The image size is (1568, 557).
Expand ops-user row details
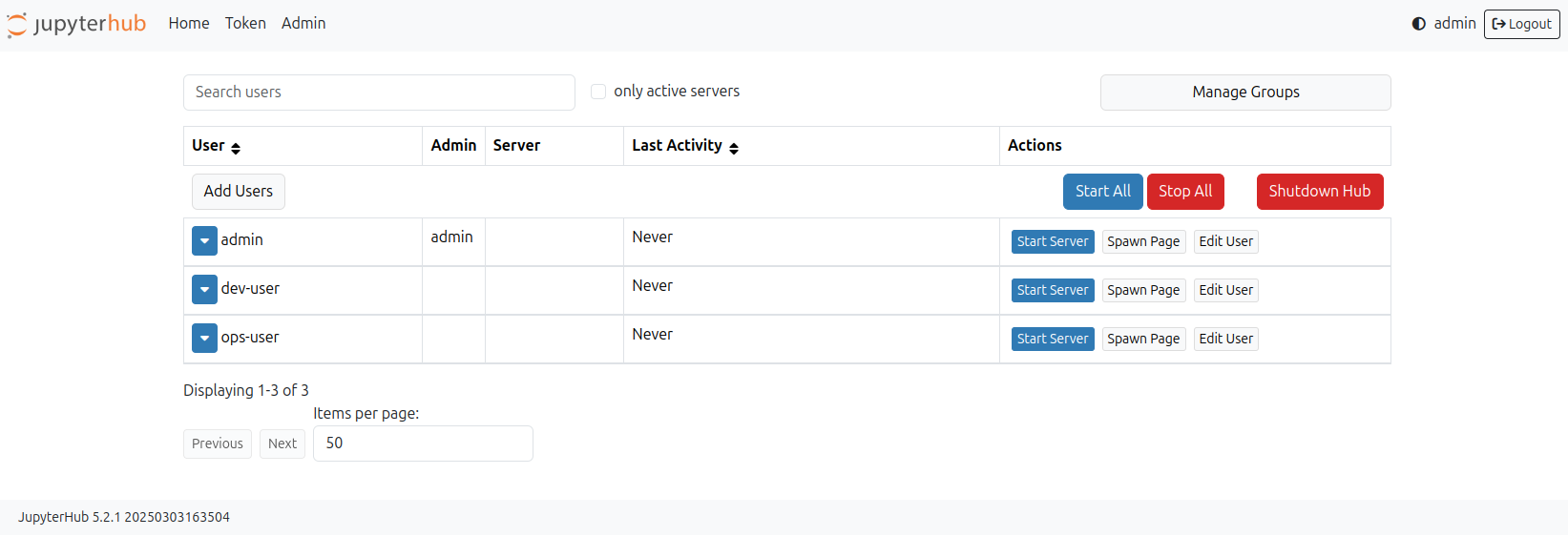(x=204, y=339)
